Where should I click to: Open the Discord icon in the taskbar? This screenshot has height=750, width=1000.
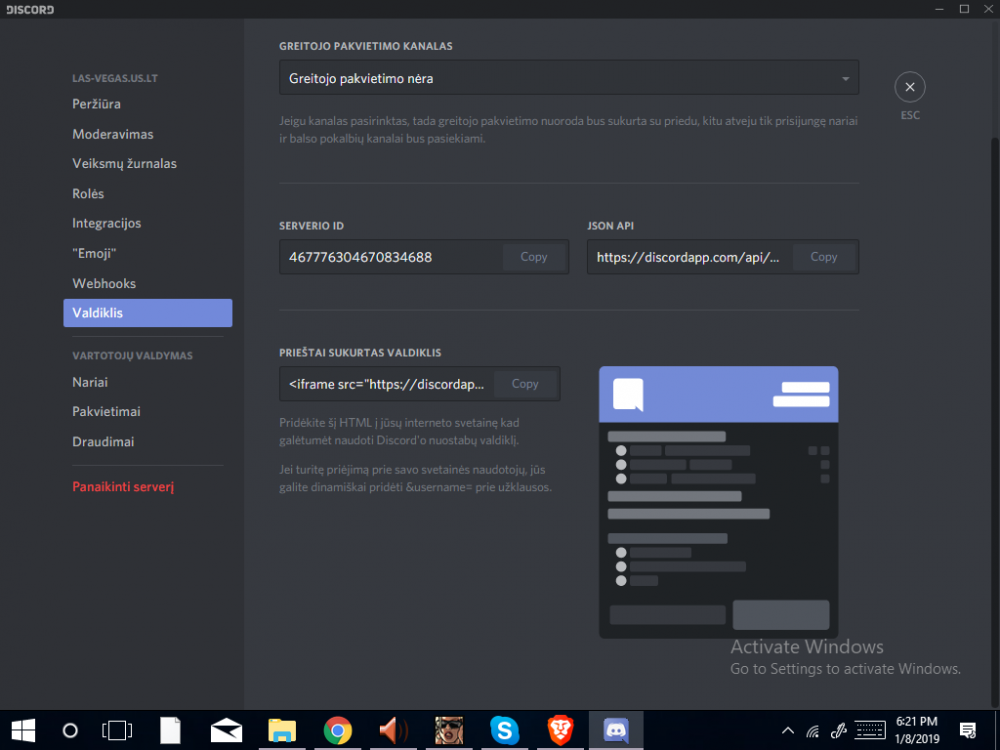click(615, 730)
